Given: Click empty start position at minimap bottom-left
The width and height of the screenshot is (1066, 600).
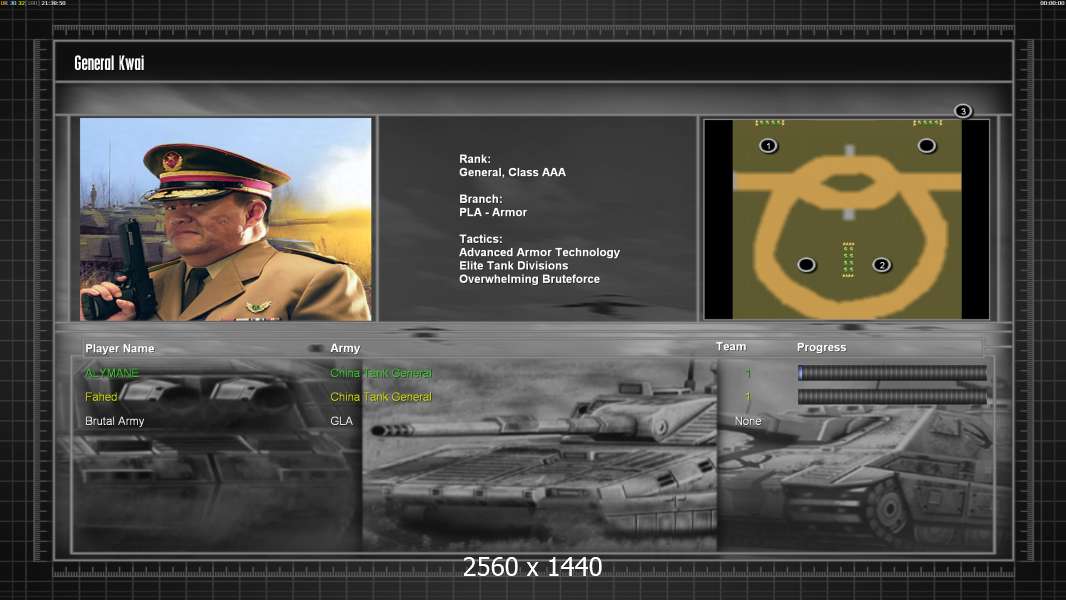Looking at the screenshot, I should tap(806, 265).
